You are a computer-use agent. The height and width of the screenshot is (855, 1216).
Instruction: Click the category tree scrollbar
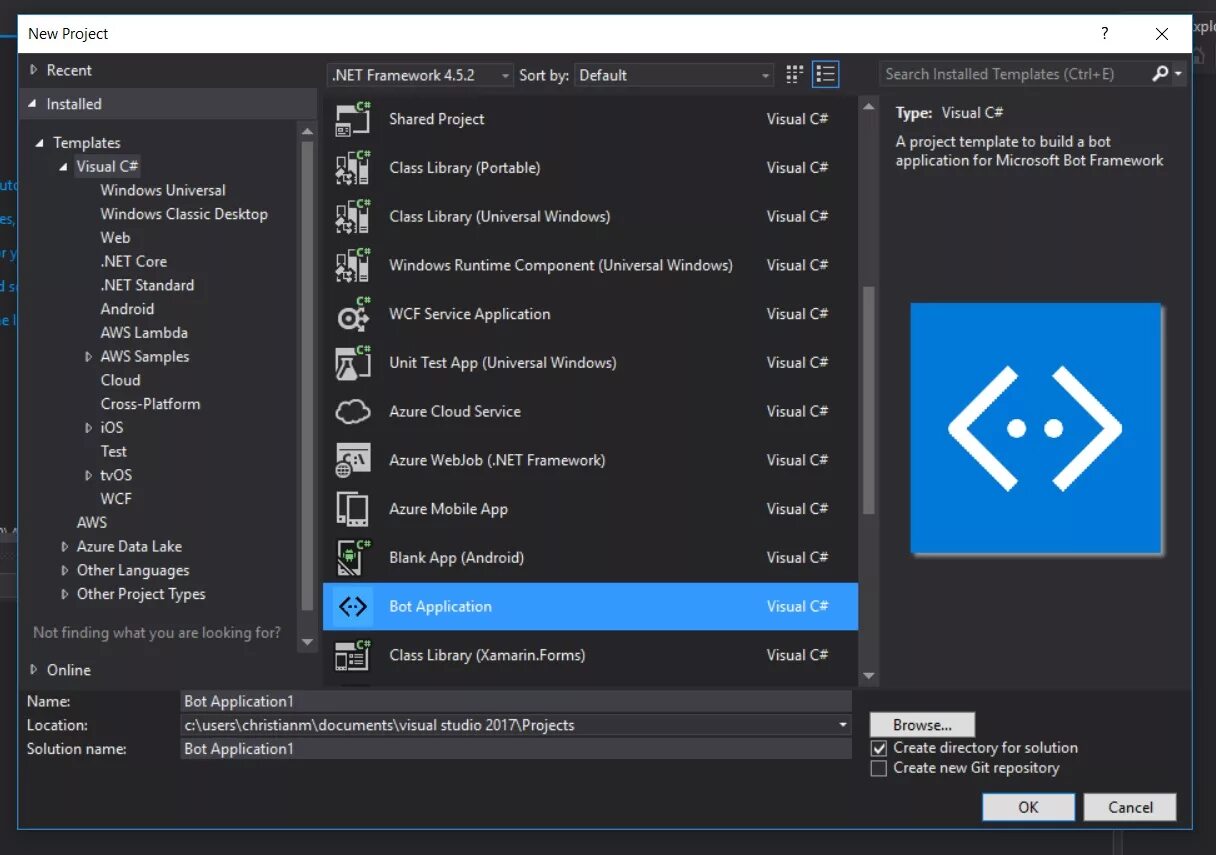[307, 375]
